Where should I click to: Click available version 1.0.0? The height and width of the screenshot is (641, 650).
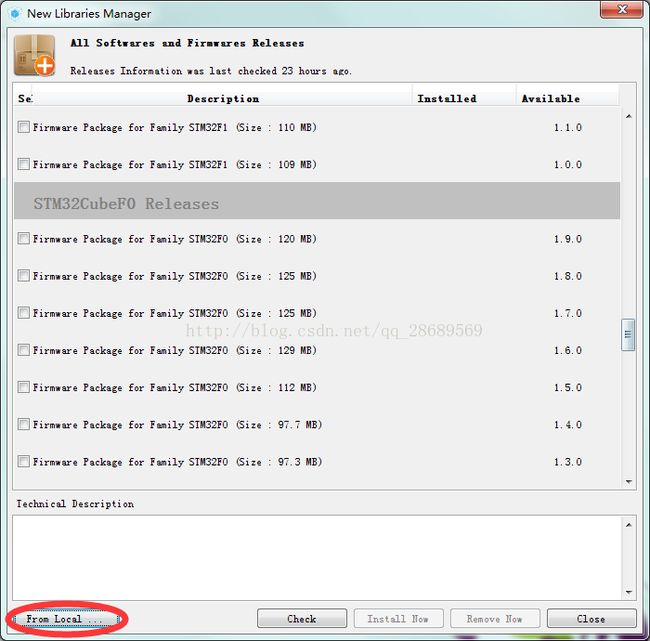point(568,165)
